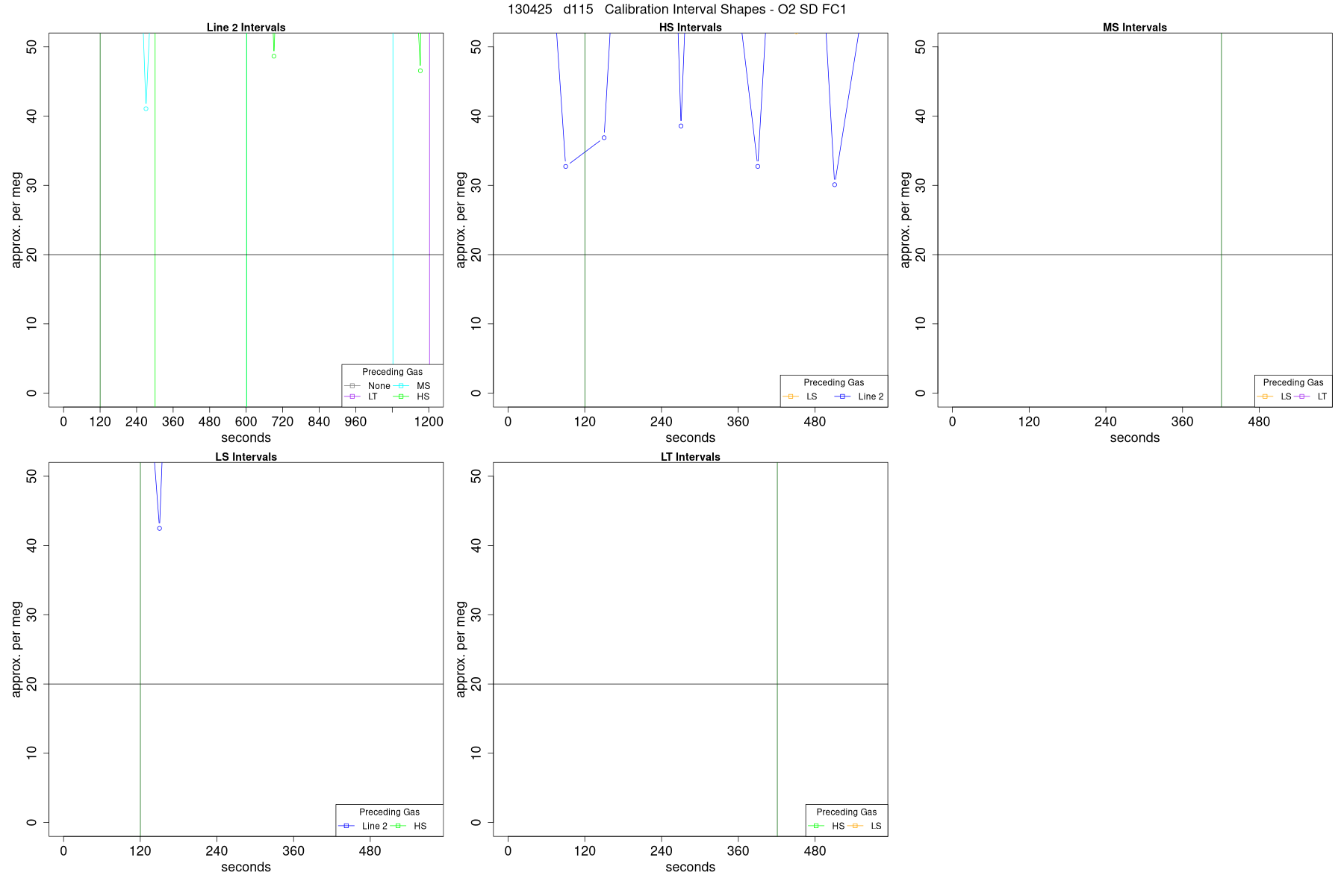This screenshot has width=1344, height=896.
Task: Click the '600' x-axis tick label
Action: point(246,422)
